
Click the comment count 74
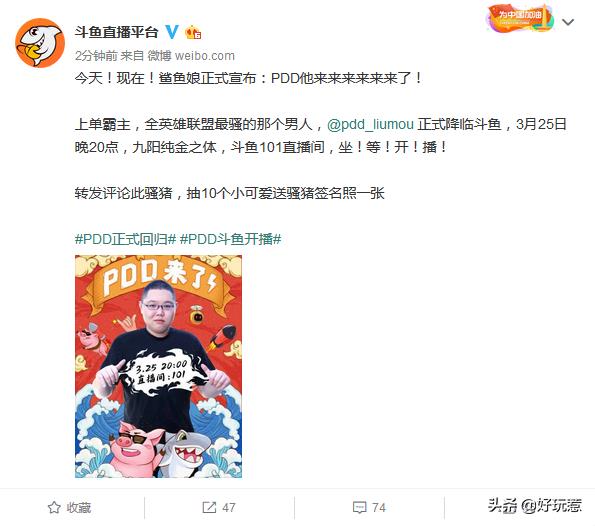(x=379, y=507)
